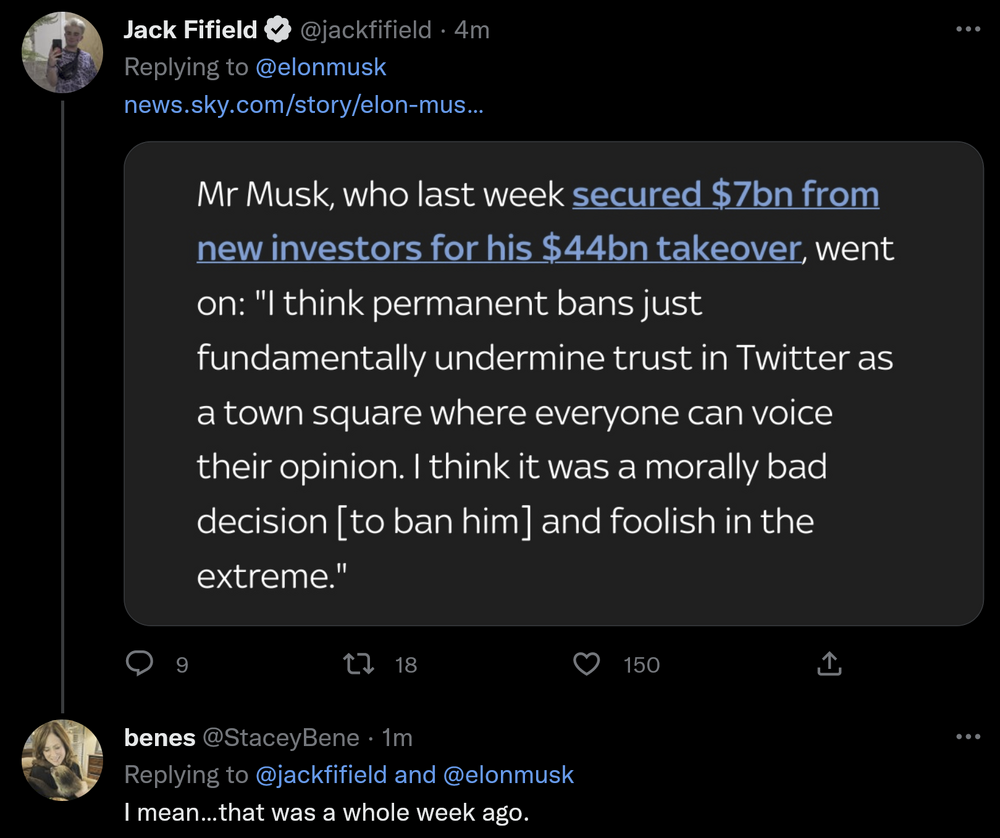
Task: Open the more options menu on Jack Fifield's tweet
Action: click(x=968, y=30)
